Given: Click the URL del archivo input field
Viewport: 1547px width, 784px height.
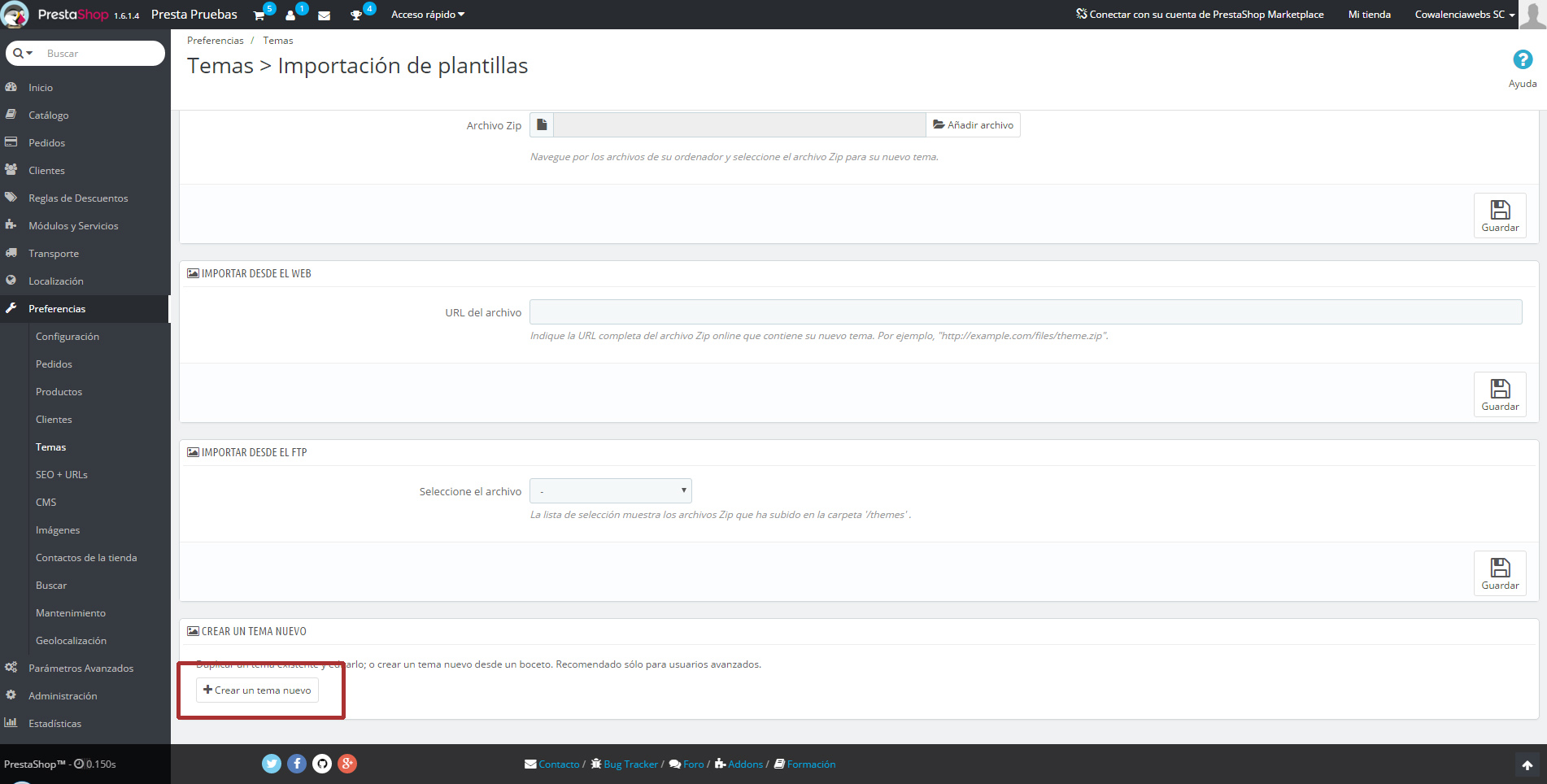Looking at the screenshot, I should click(x=1025, y=312).
